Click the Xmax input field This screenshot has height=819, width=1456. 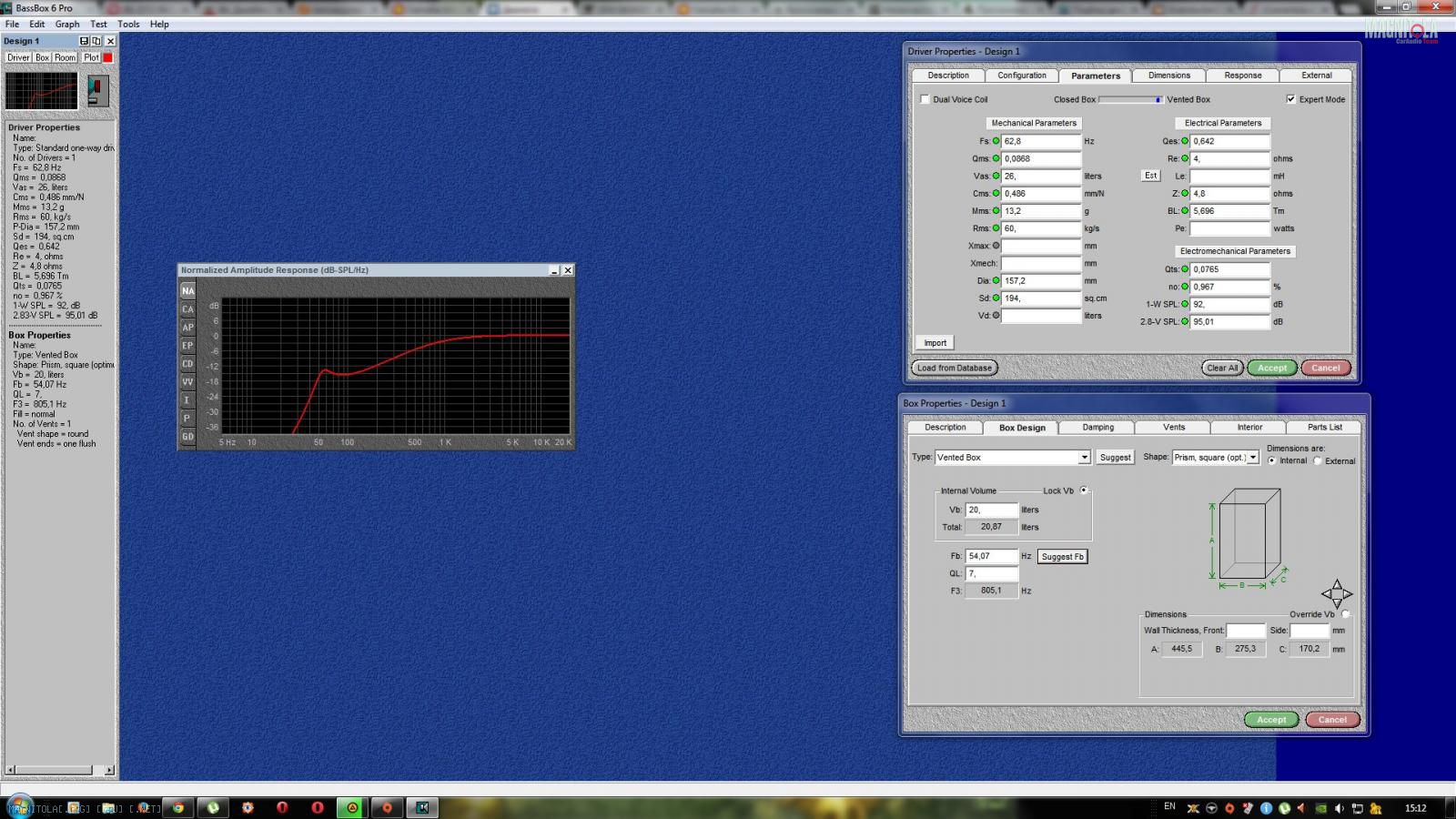(1041, 246)
